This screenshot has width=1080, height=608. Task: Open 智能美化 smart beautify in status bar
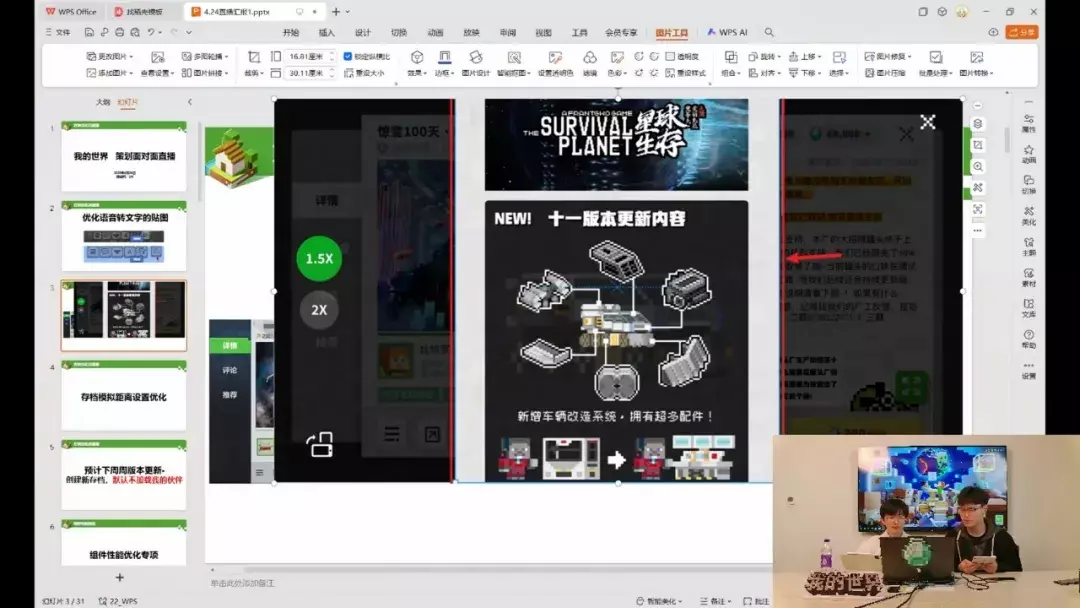[x=658, y=601]
